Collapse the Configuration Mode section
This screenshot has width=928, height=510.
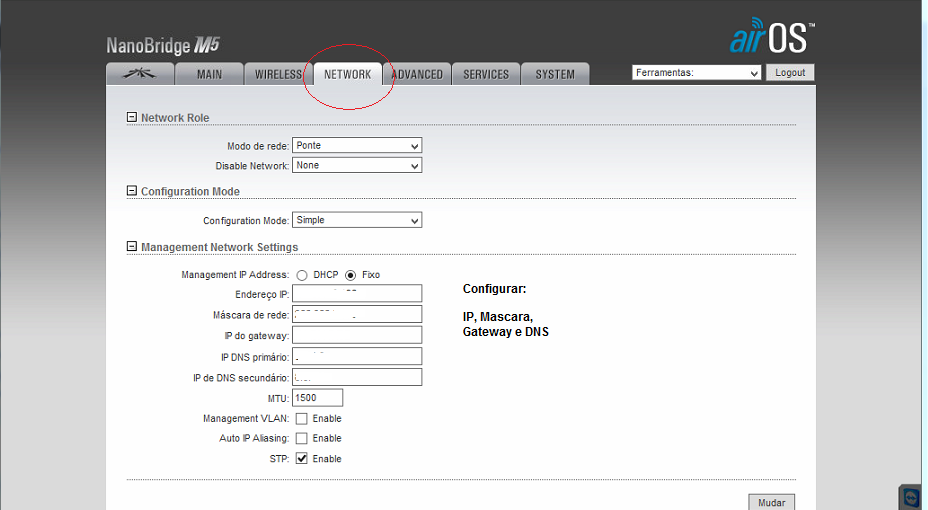point(131,191)
